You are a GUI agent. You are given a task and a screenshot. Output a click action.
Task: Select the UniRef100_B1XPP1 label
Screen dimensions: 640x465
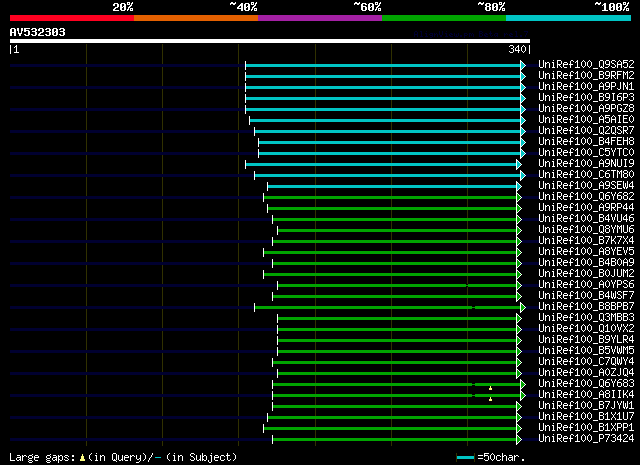pos(586,428)
